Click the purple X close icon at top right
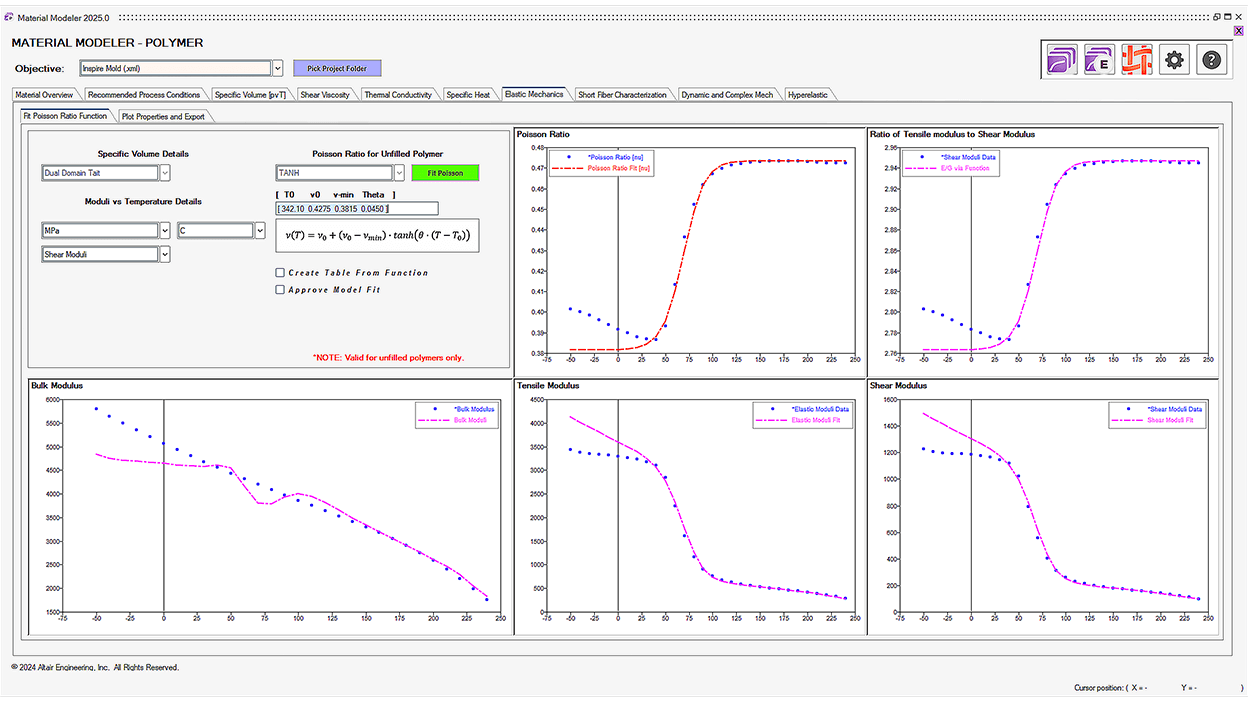Viewport: 1248px width, 702px height. pos(1238,31)
